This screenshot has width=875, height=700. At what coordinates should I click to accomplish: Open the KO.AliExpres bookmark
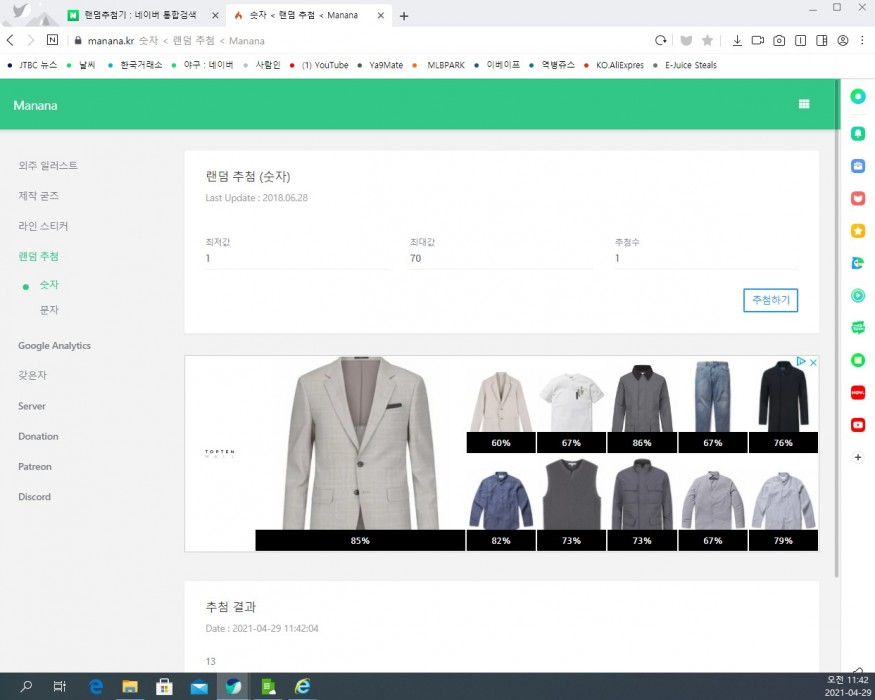(x=614, y=65)
